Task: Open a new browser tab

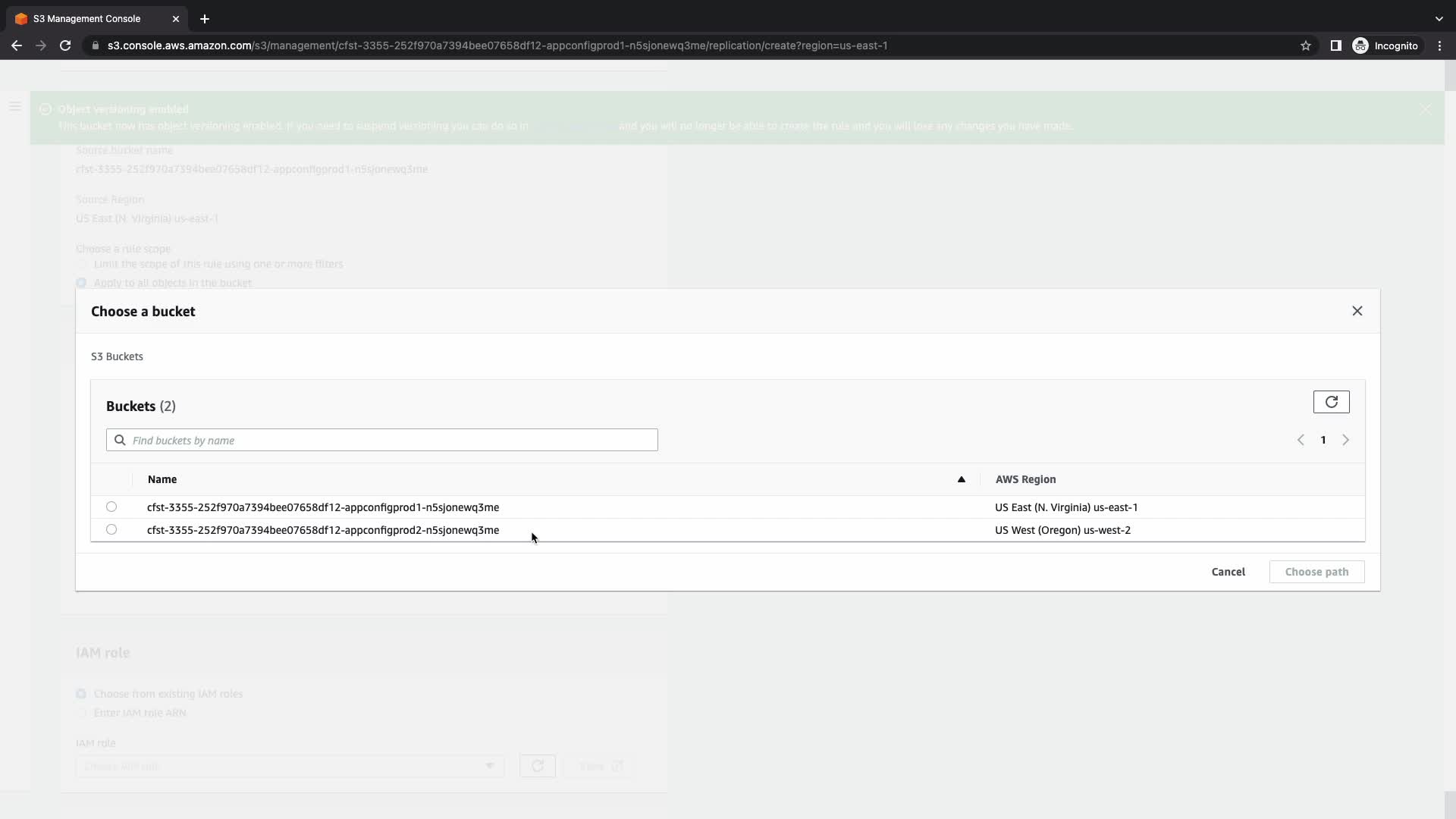Action: (204, 18)
